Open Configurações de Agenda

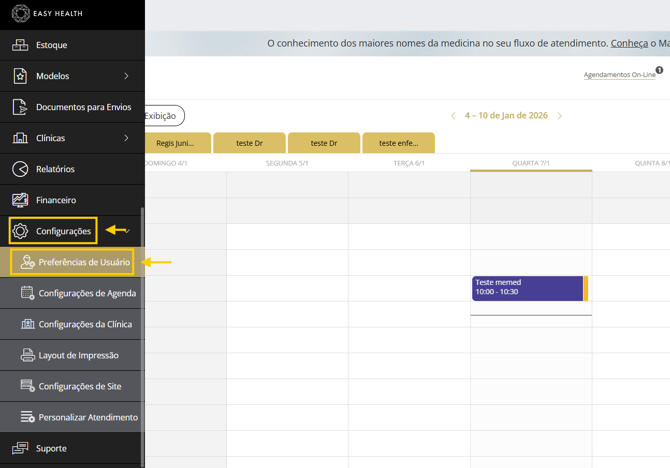(x=87, y=293)
